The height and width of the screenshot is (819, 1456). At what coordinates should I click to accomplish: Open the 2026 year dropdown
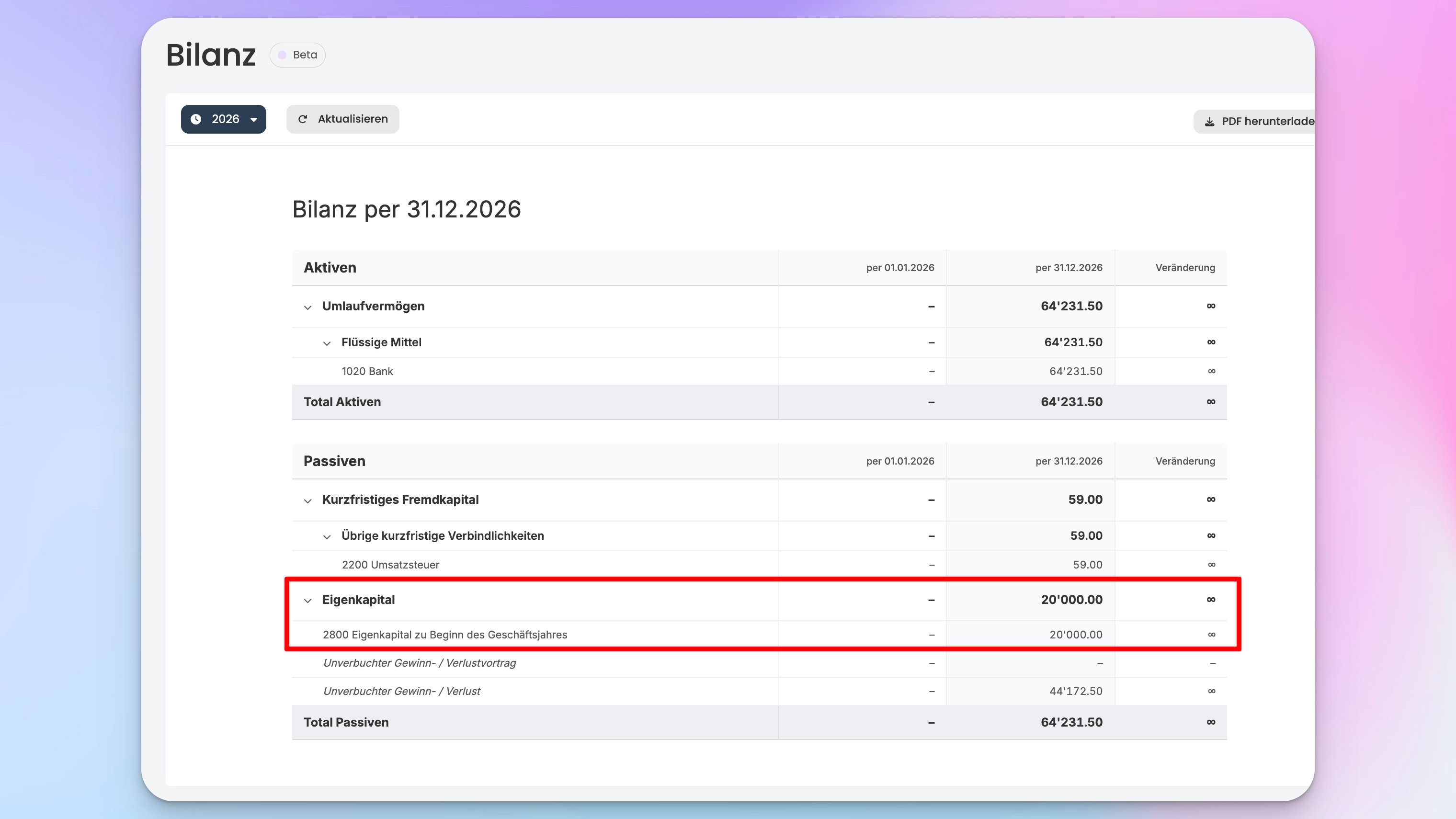coord(223,119)
